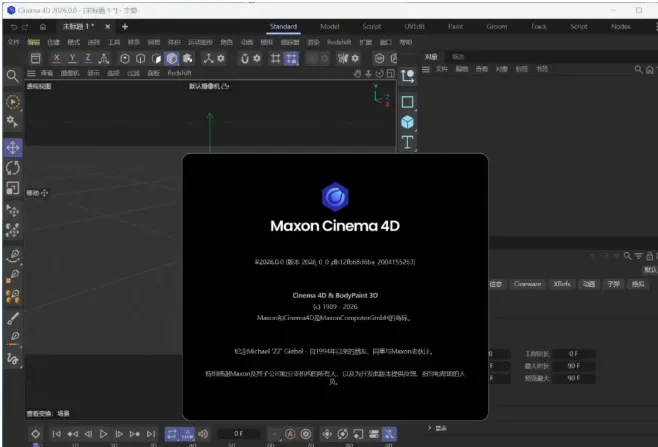Click the viewport pan hand icon
The image size is (658, 447).
(x=357, y=73)
